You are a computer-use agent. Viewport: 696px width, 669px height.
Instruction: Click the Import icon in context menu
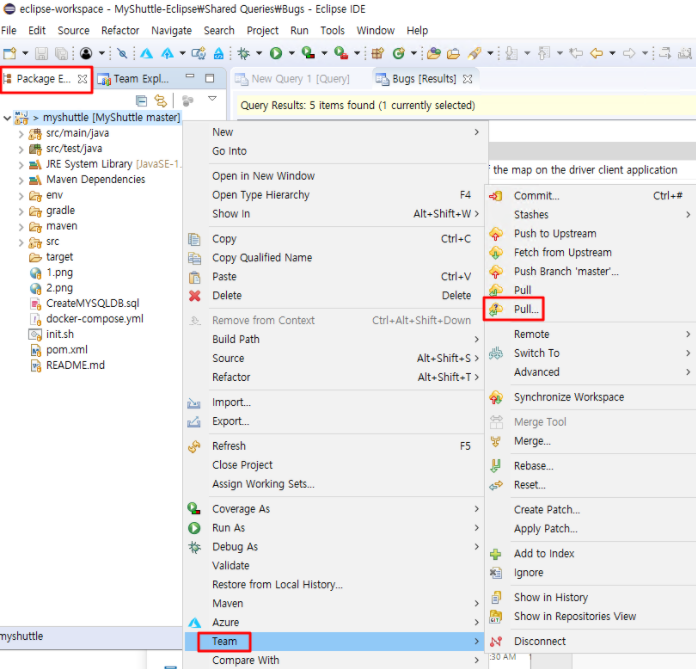pyautogui.click(x=194, y=403)
